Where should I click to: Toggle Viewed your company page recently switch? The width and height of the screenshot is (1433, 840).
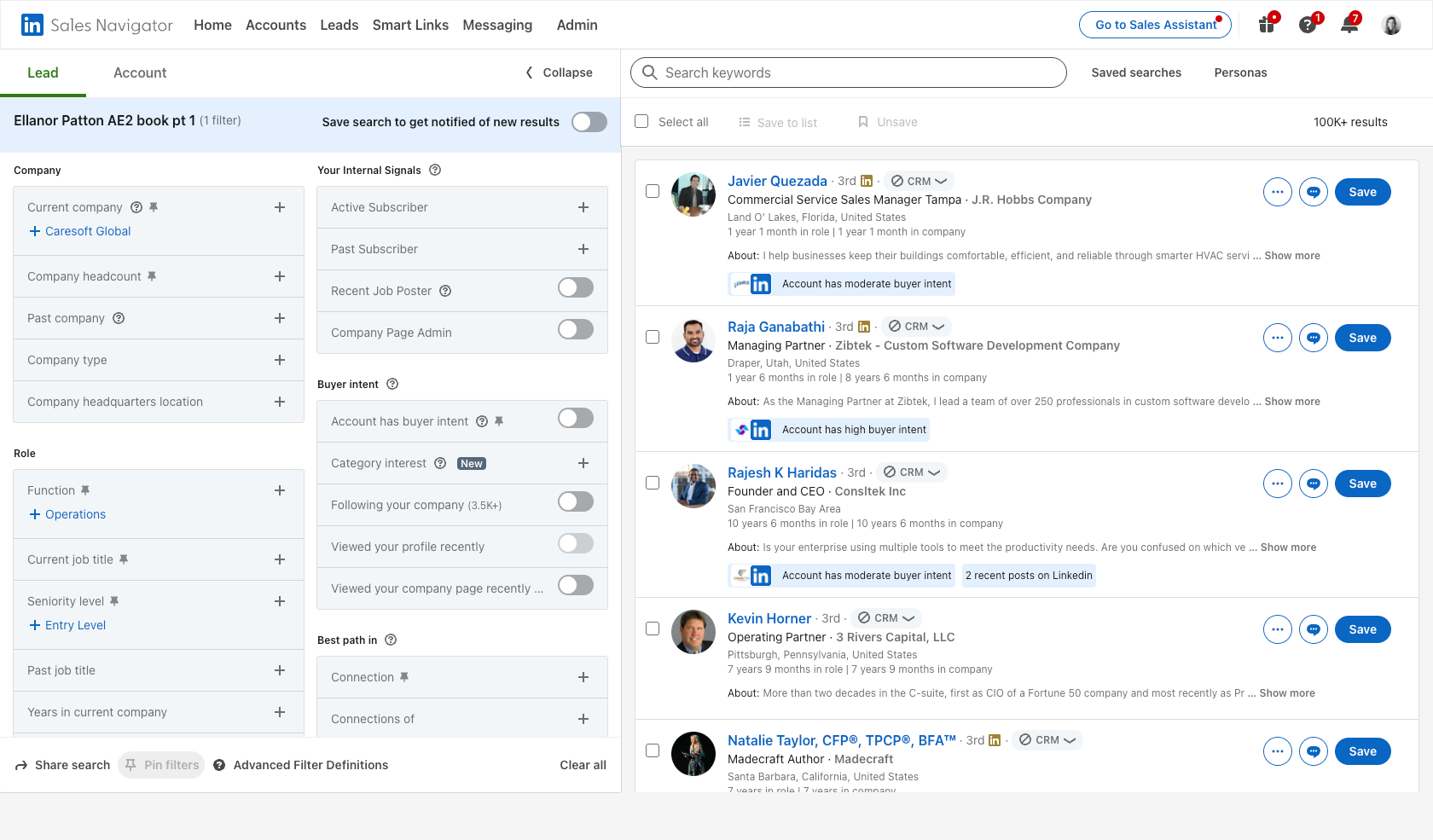(x=576, y=585)
